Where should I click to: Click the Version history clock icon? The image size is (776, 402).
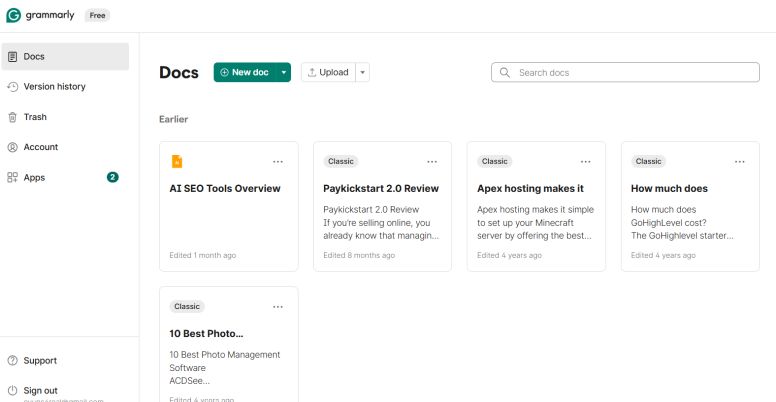(12, 87)
